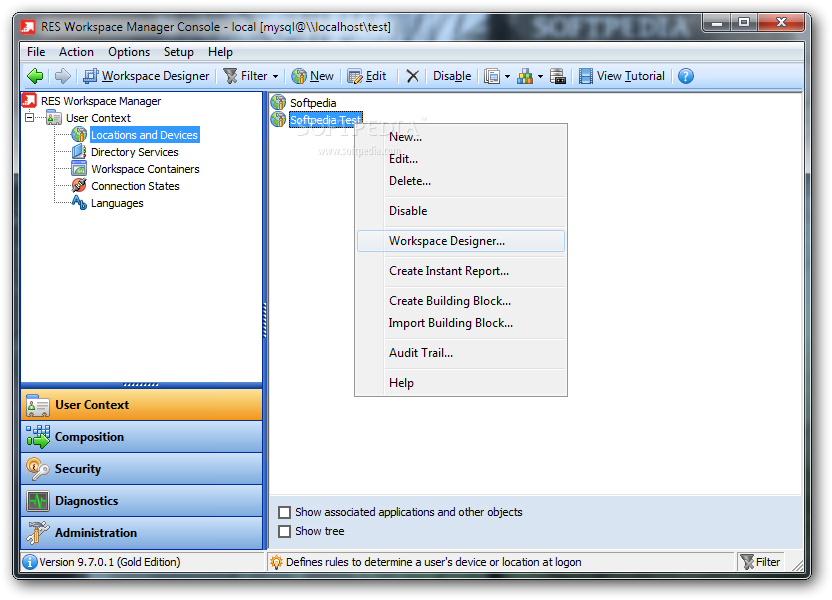Click the Locations and Devices globe icon
This screenshot has width=832, height=600.
point(79,135)
